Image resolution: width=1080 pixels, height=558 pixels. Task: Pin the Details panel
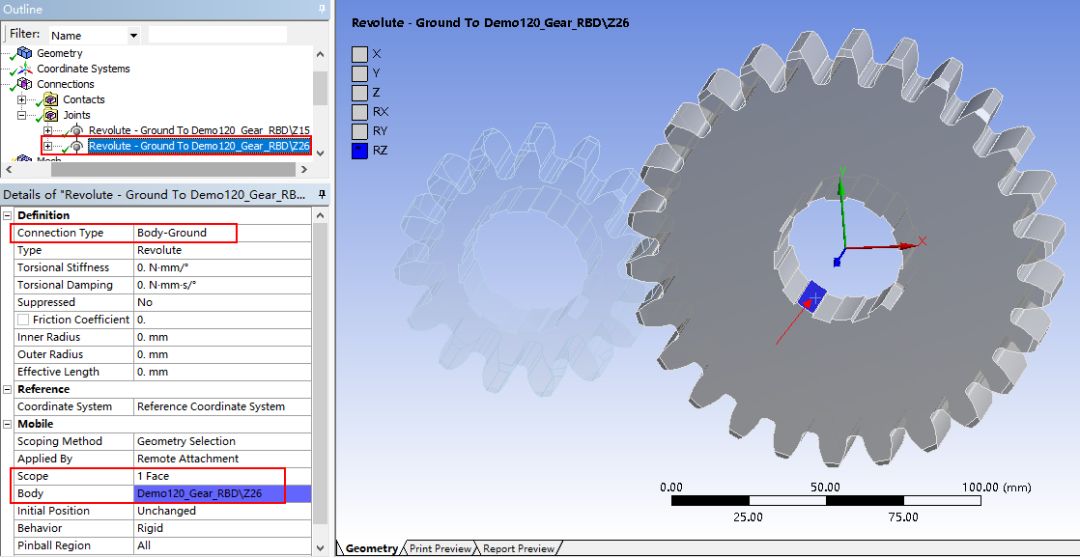click(x=322, y=195)
